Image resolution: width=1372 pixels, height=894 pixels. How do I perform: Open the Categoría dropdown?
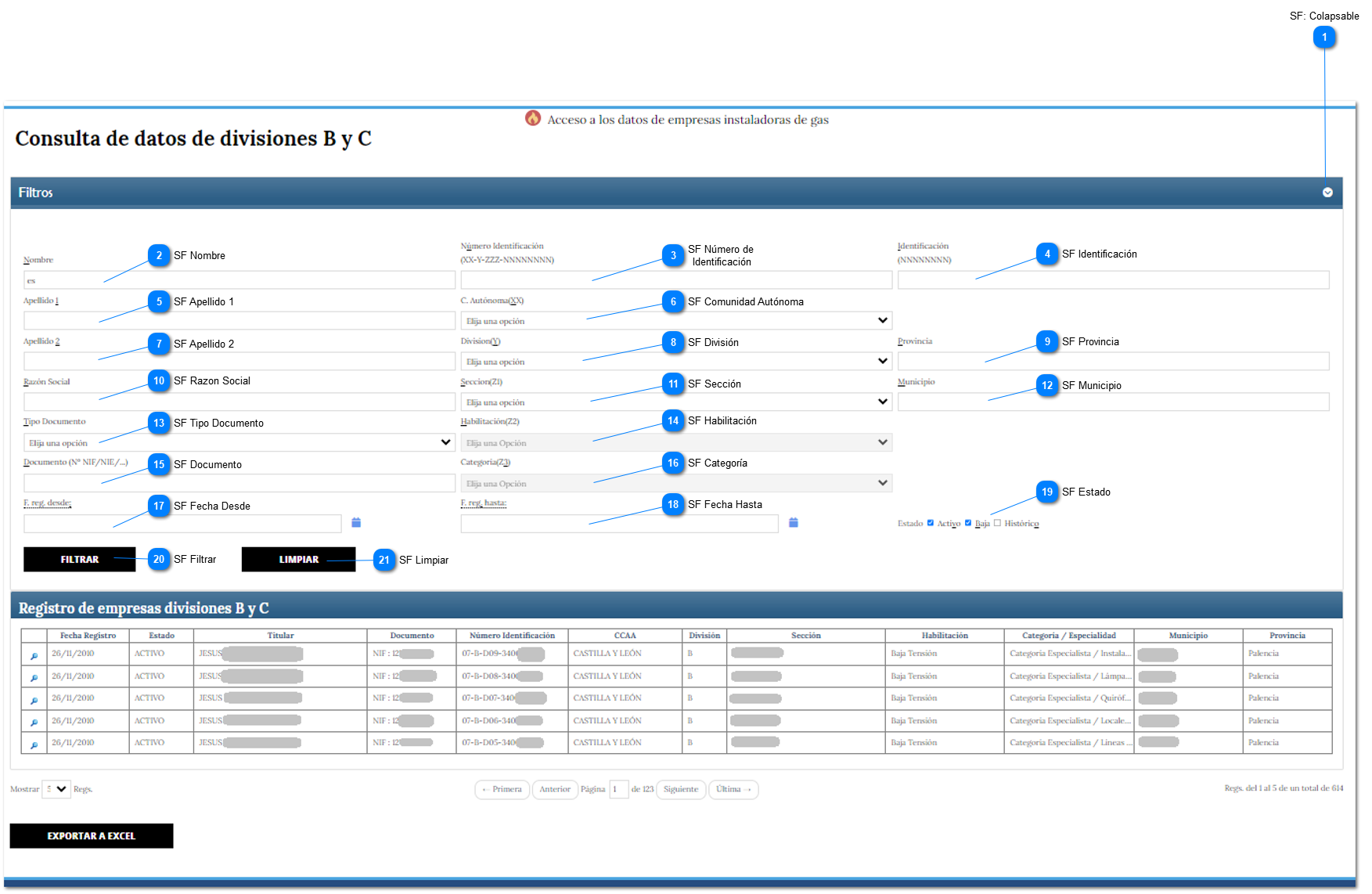(x=676, y=484)
